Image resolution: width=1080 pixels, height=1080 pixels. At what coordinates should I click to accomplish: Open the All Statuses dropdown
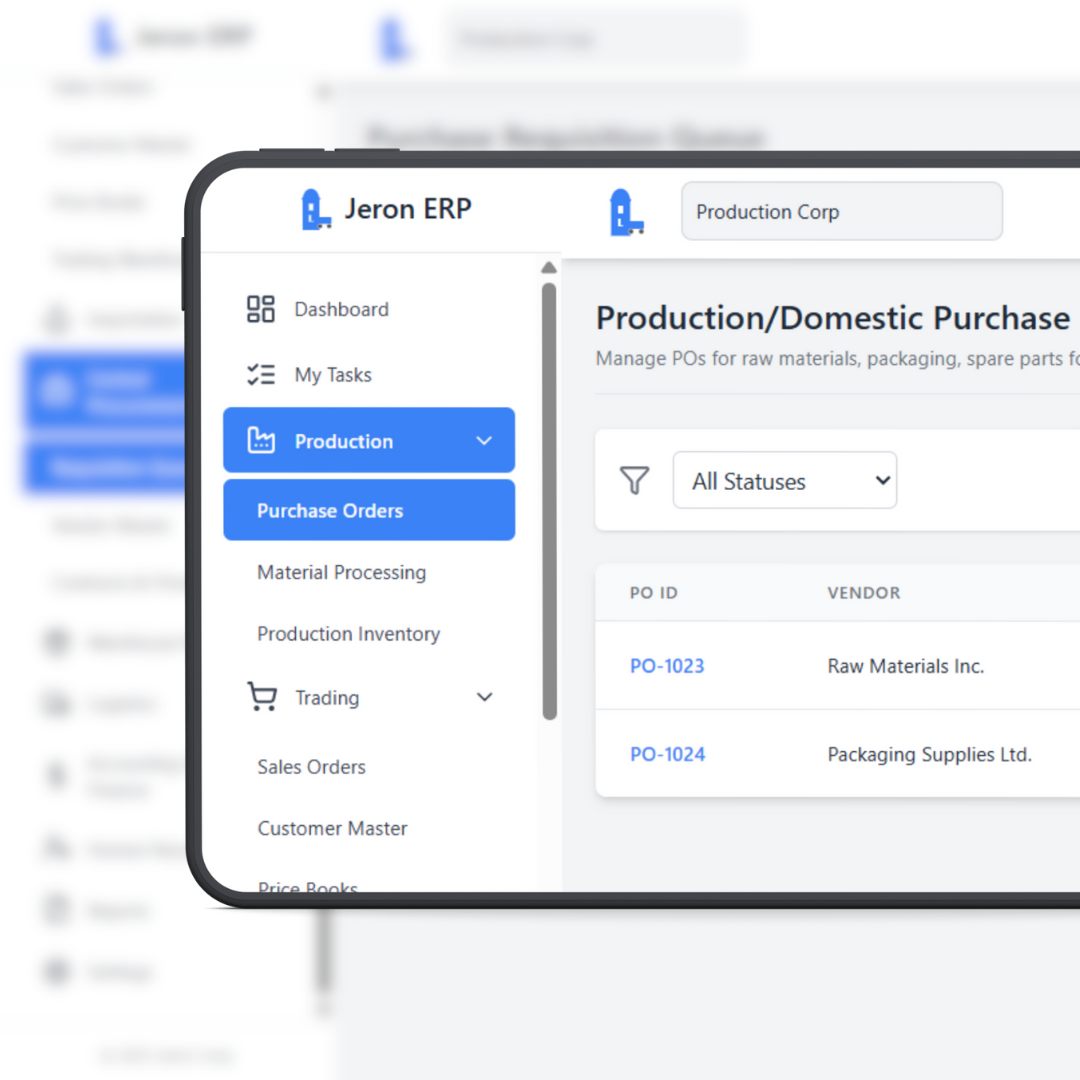pos(785,481)
